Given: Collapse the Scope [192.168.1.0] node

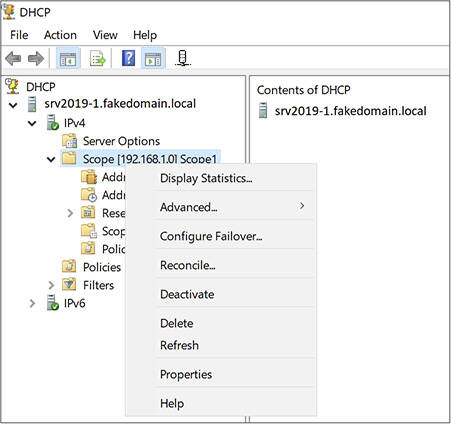Looking at the screenshot, I should click(x=51, y=159).
